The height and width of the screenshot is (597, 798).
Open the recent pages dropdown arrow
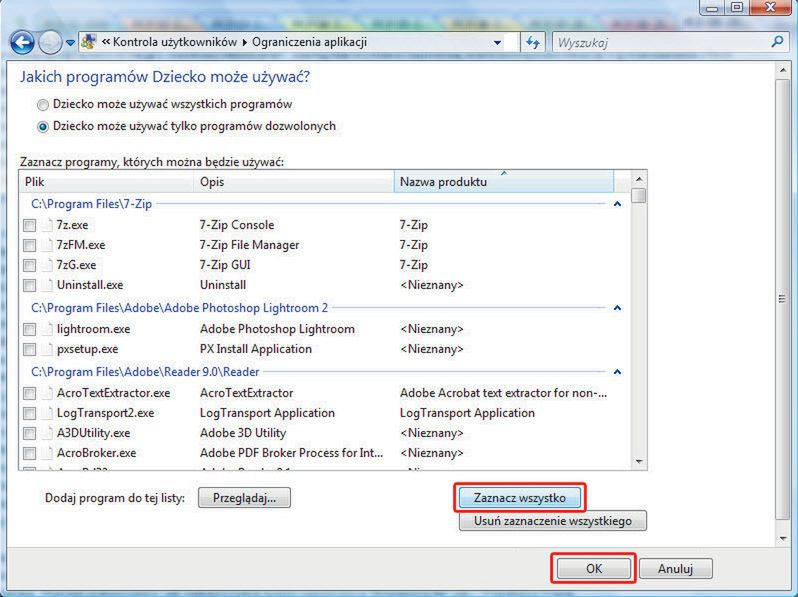click(x=70, y=43)
